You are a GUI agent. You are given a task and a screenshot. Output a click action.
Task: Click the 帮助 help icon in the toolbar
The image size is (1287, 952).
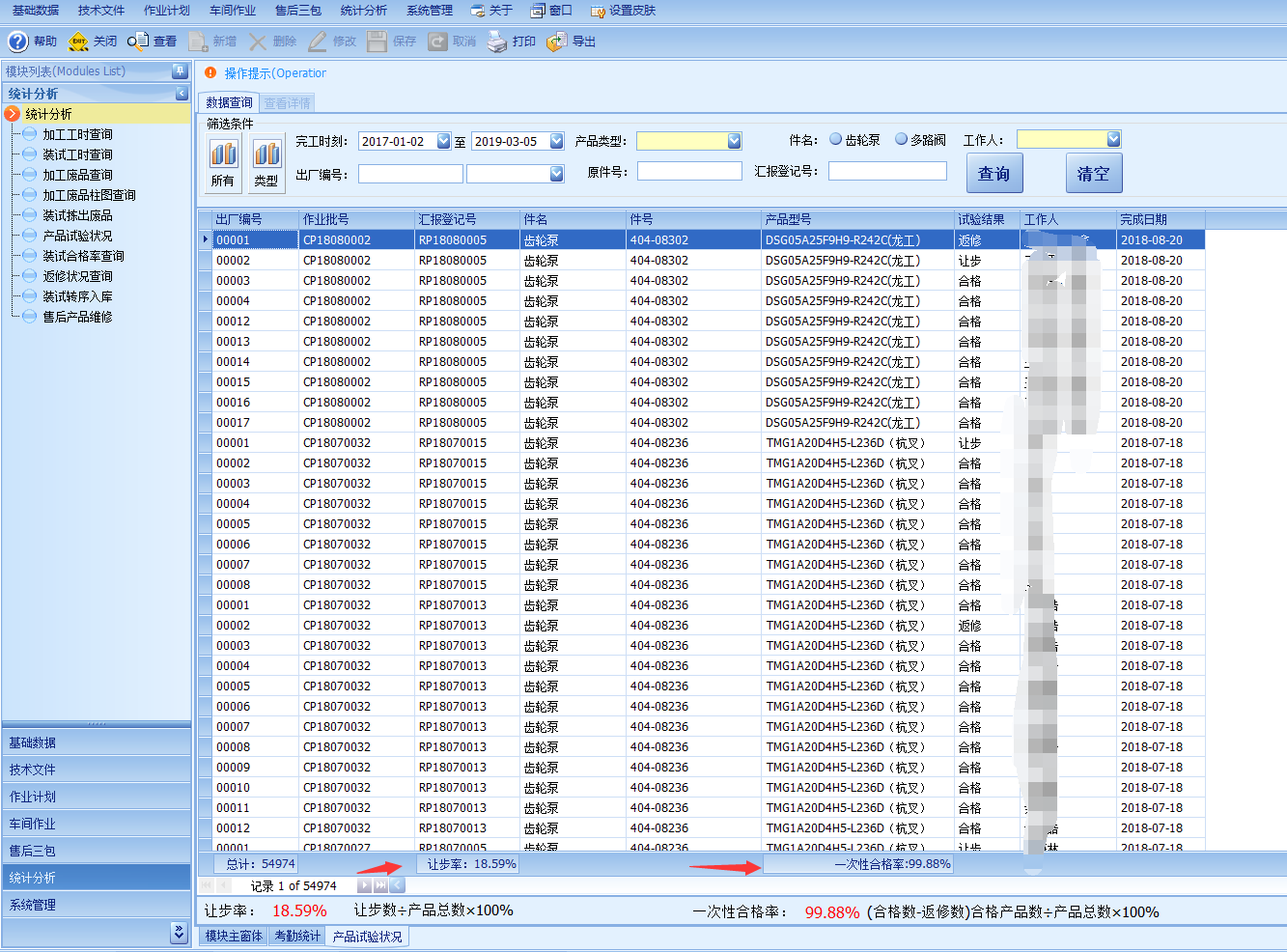pos(18,42)
